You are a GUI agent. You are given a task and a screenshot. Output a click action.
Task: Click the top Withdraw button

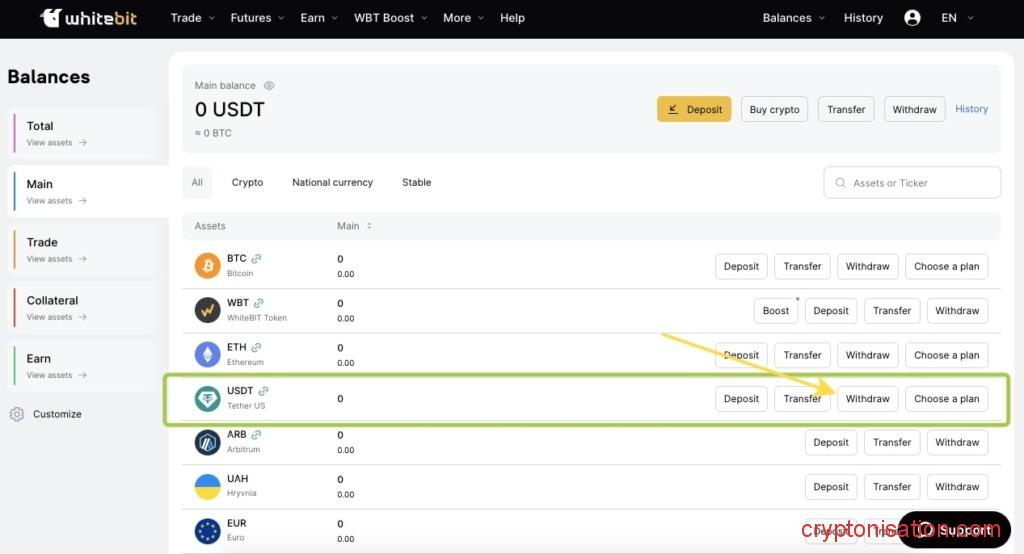[x=914, y=109]
